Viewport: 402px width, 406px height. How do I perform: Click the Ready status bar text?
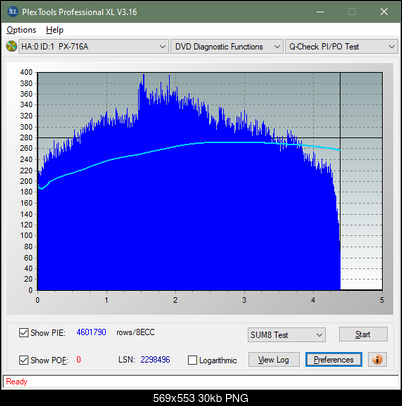point(17,381)
